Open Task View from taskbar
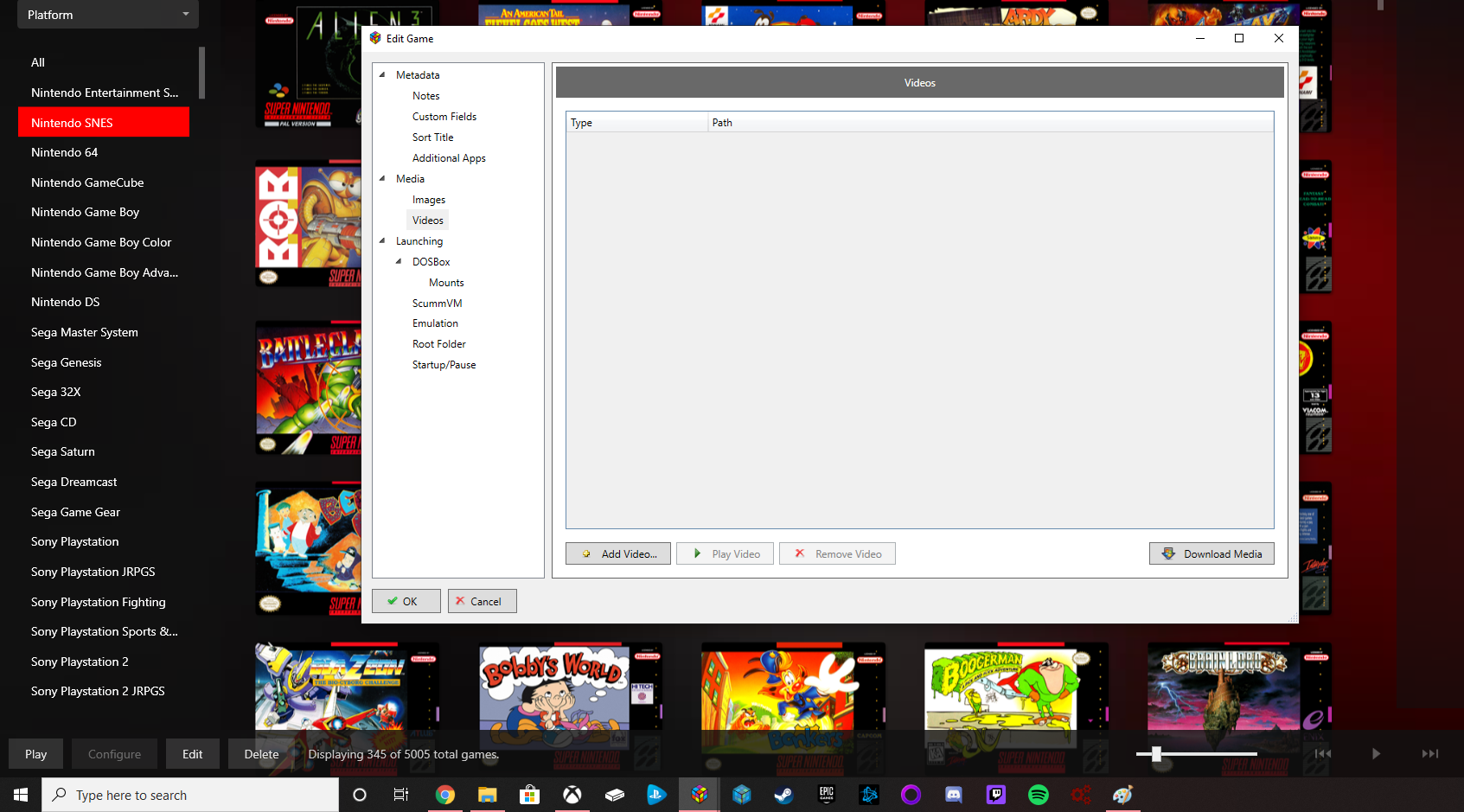Image resolution: width=1464 pixels, height=812 pixels. (x=401, y=795)
